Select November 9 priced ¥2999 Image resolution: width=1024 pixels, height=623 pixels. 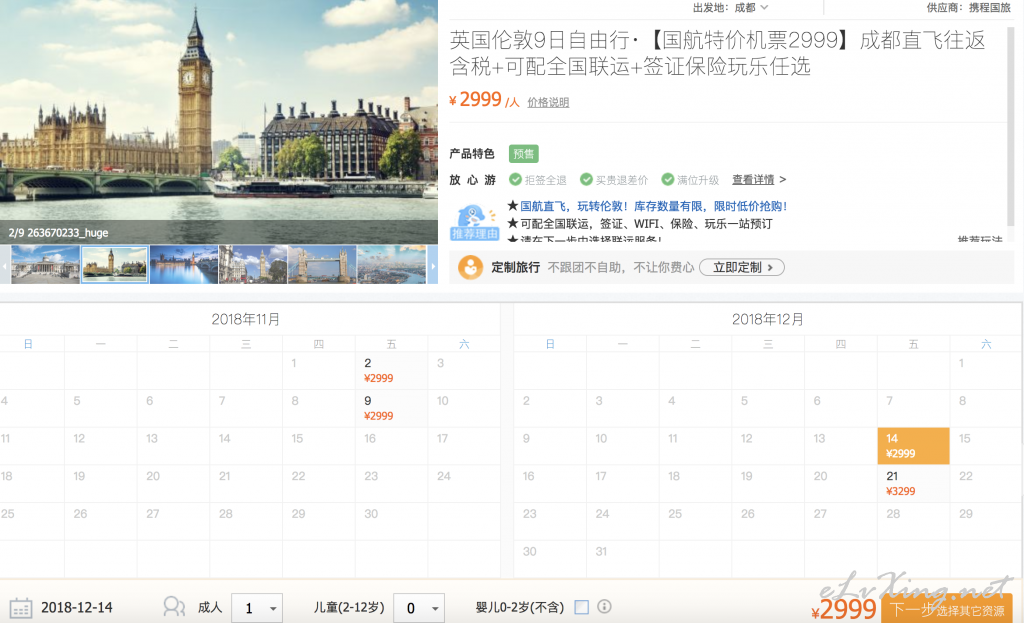tap(391, 409)
